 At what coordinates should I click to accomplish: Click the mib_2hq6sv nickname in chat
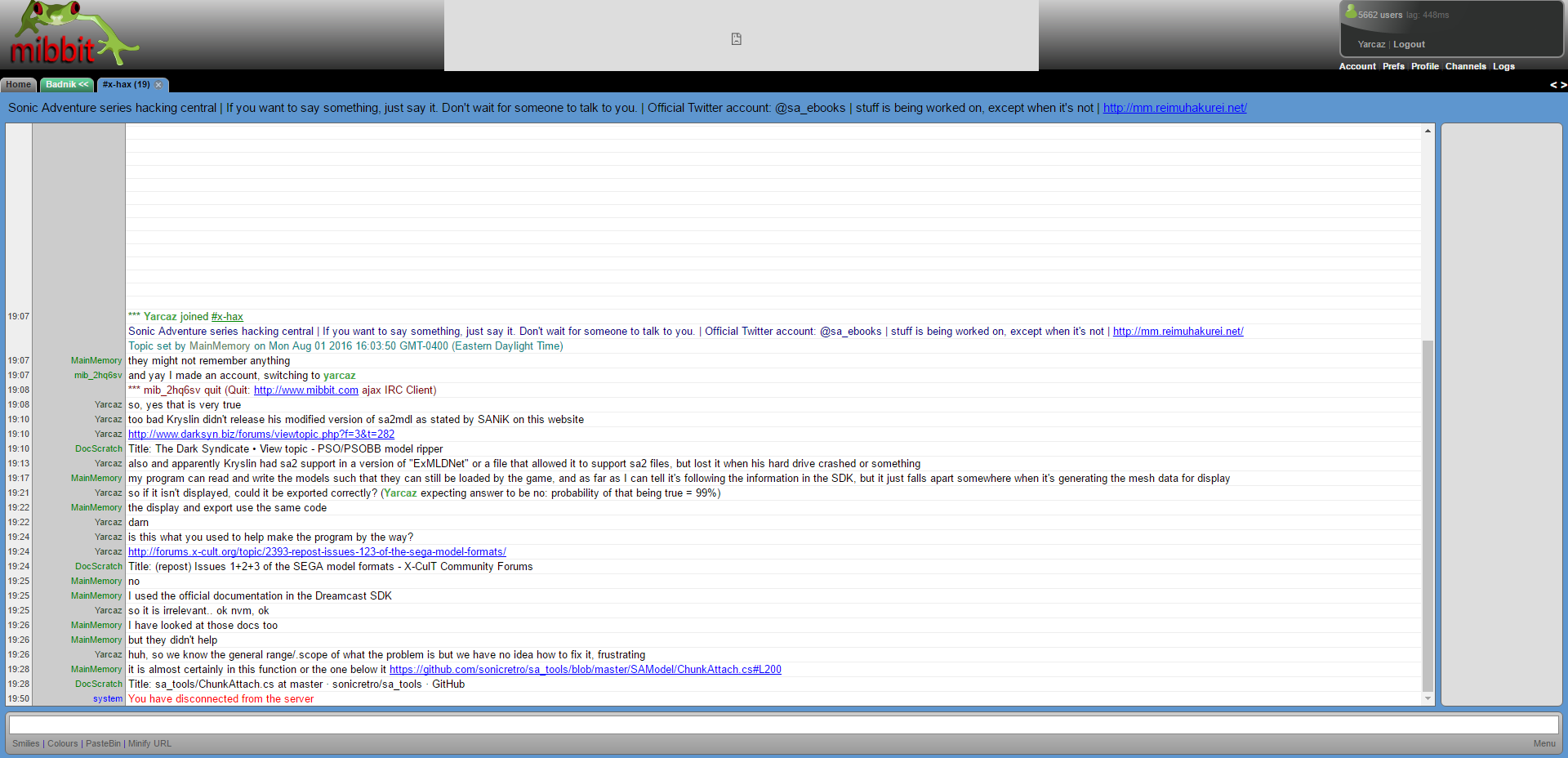tap(98, 376)
